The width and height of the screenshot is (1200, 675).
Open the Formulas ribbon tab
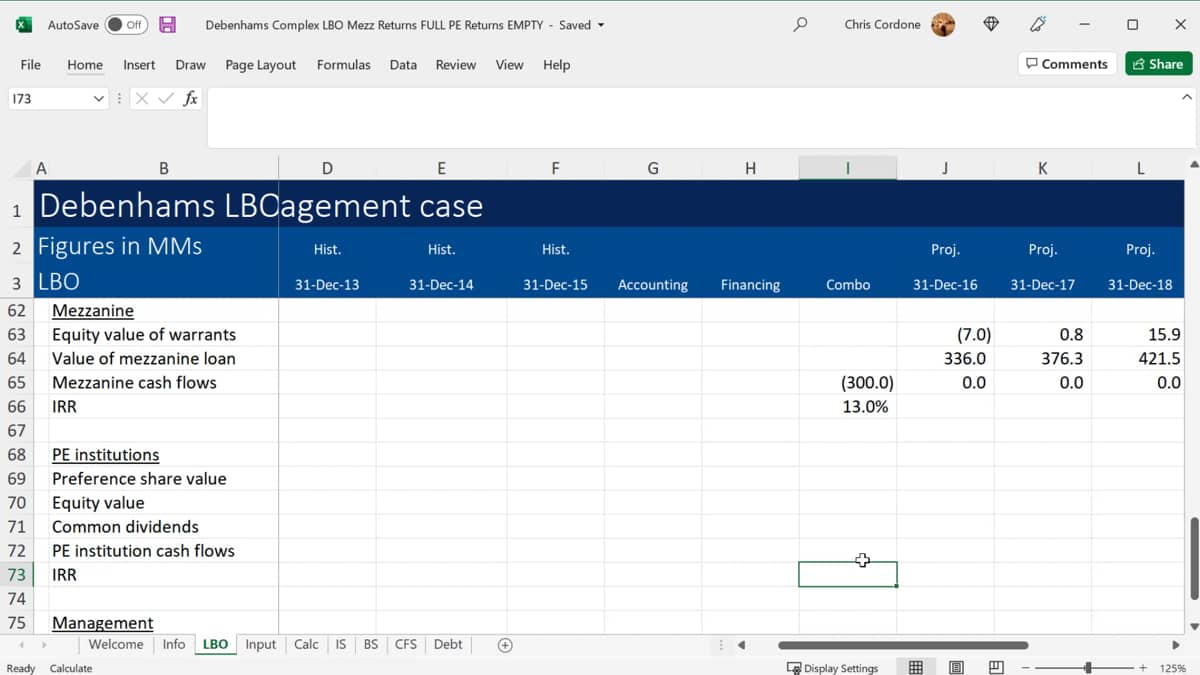[x=343, y=64]
